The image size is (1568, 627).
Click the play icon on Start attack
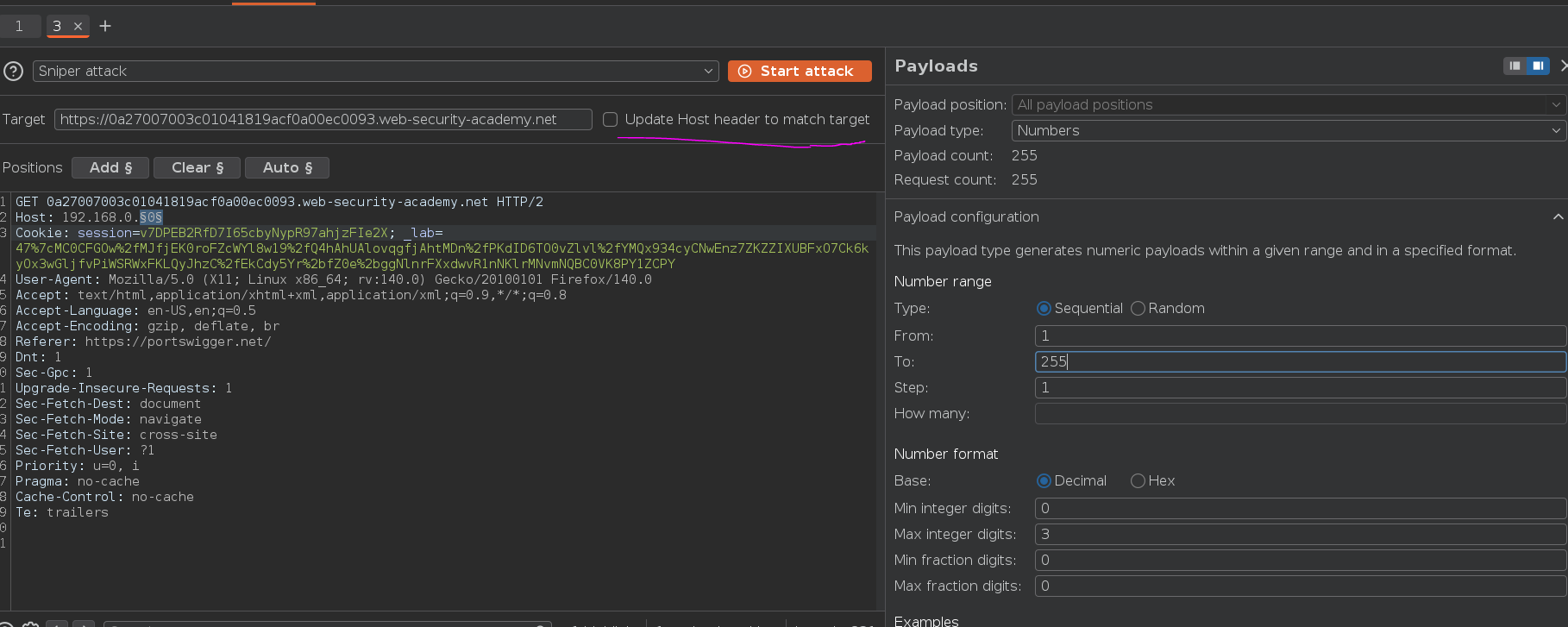[745, 72]
